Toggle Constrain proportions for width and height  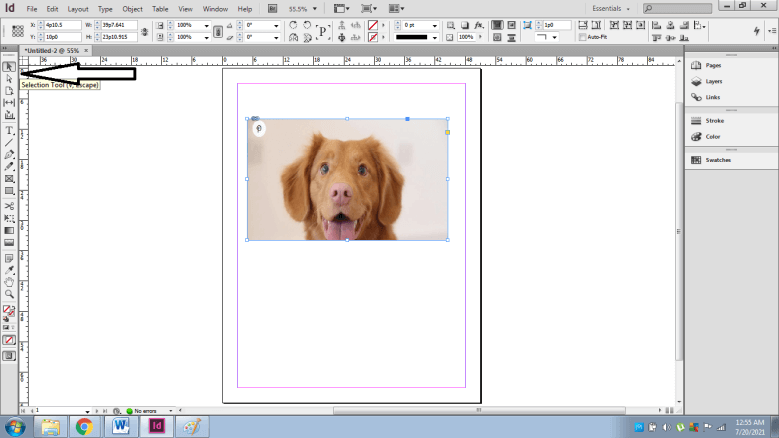click(x=145, y=31)
